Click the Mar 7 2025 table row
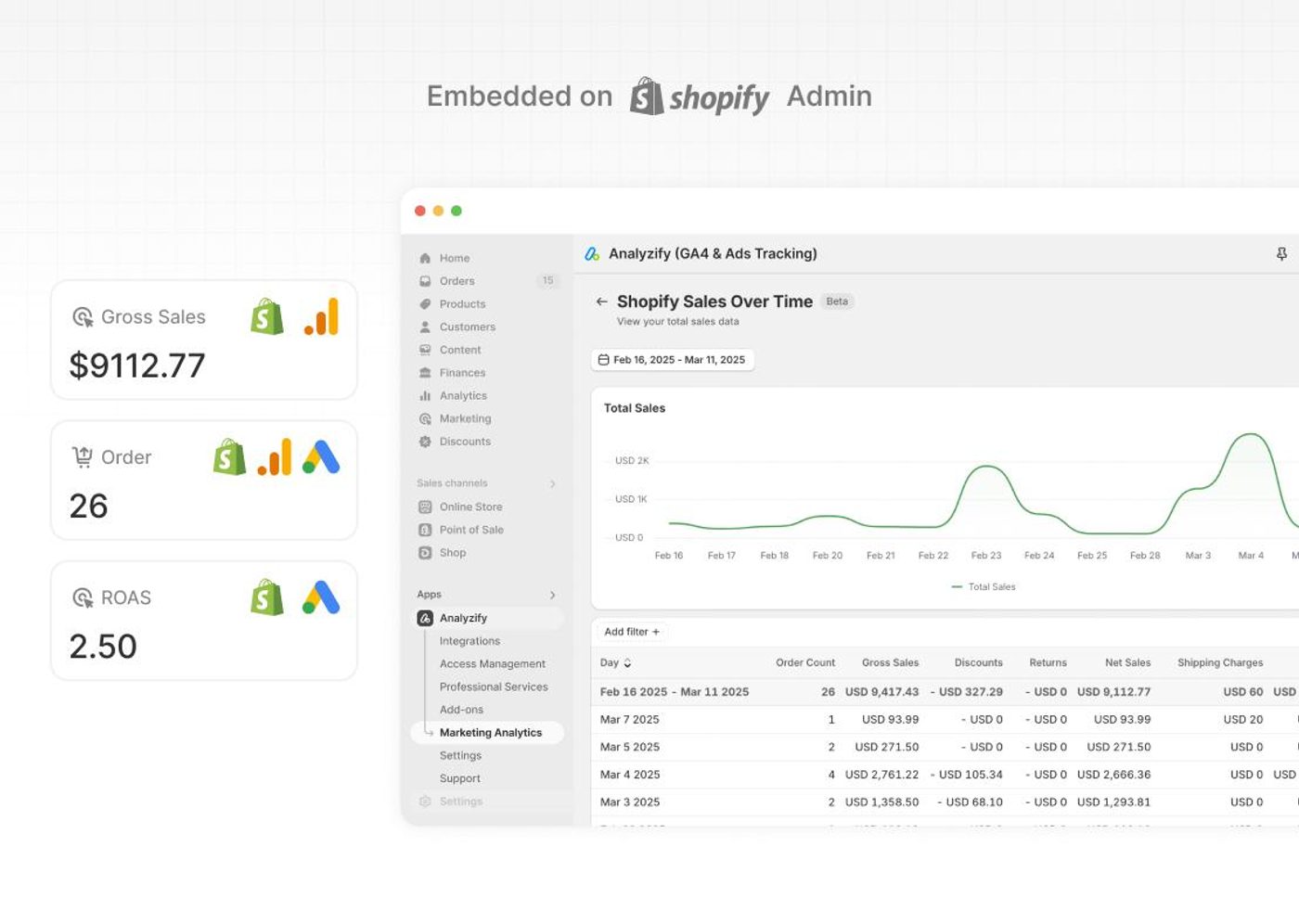The width and height of the screenshot is (1299, 924). click(x=945, y=720)
